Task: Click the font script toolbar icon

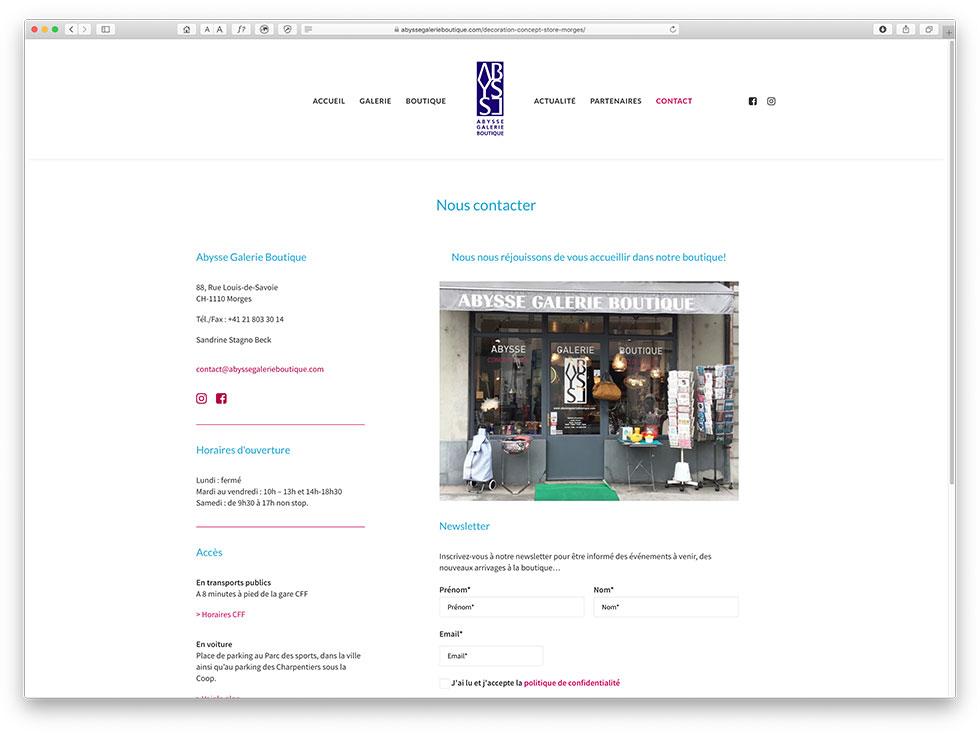Action: click(241, 29)
